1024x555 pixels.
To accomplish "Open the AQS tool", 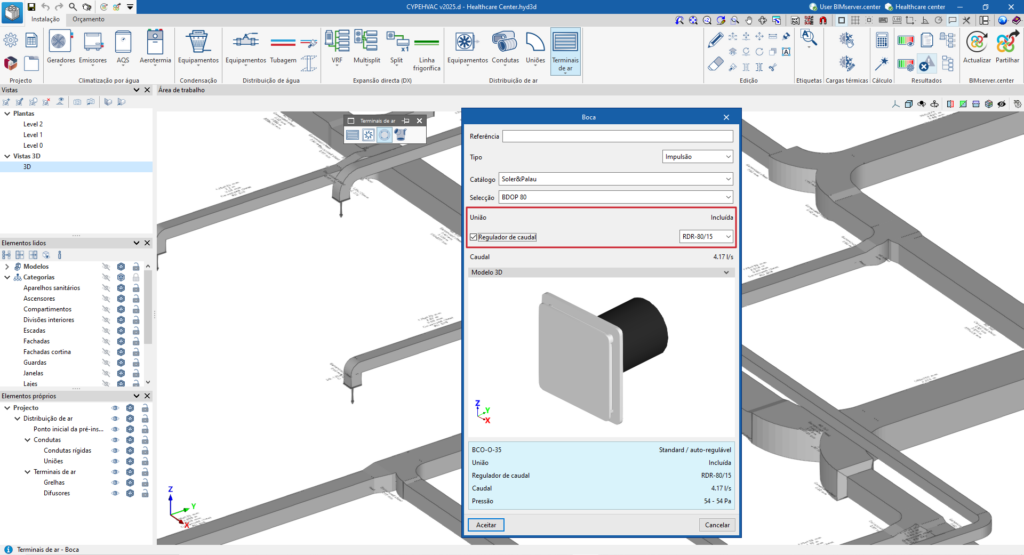I will tap(123, 48).
